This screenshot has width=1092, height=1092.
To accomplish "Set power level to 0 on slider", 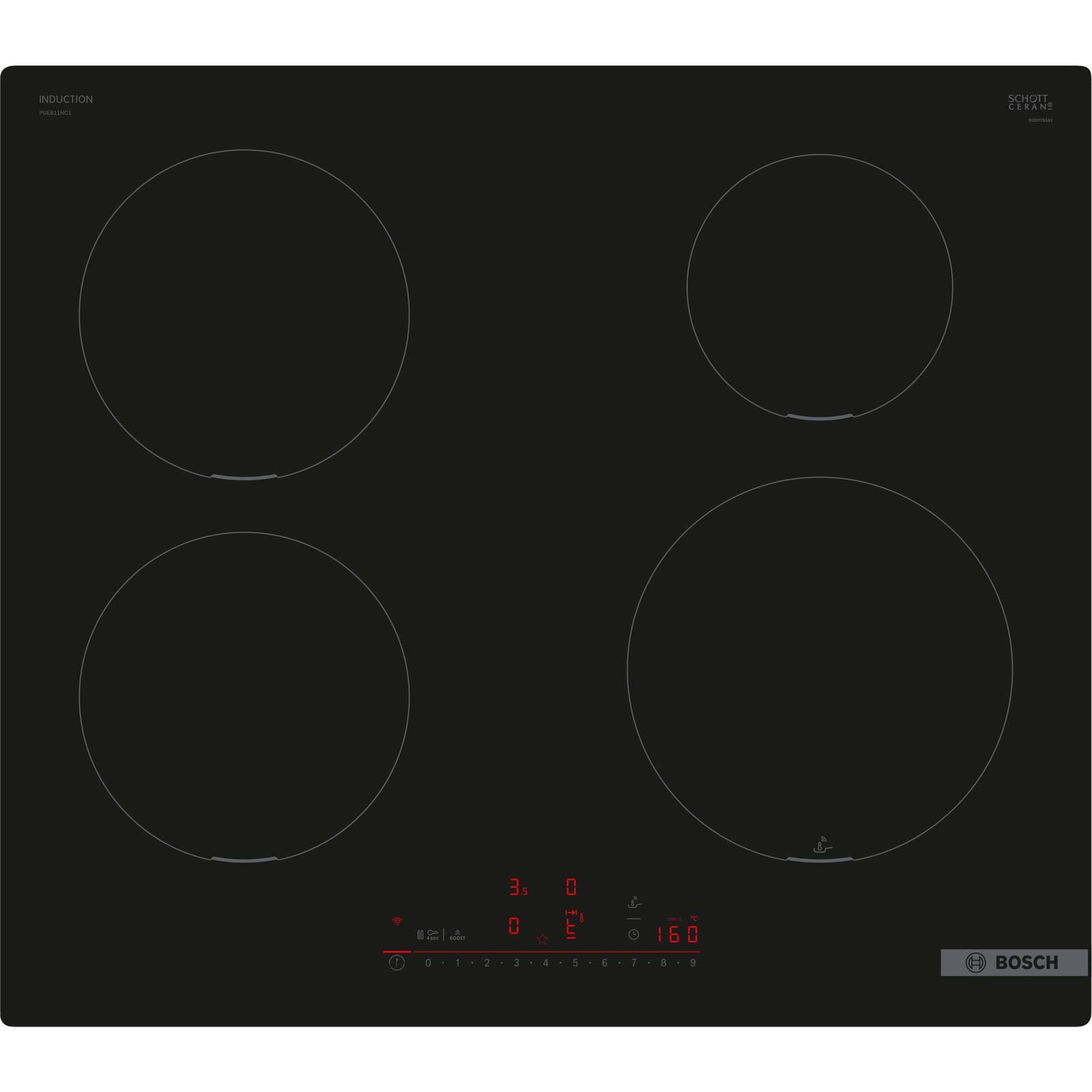I will 428,963.
